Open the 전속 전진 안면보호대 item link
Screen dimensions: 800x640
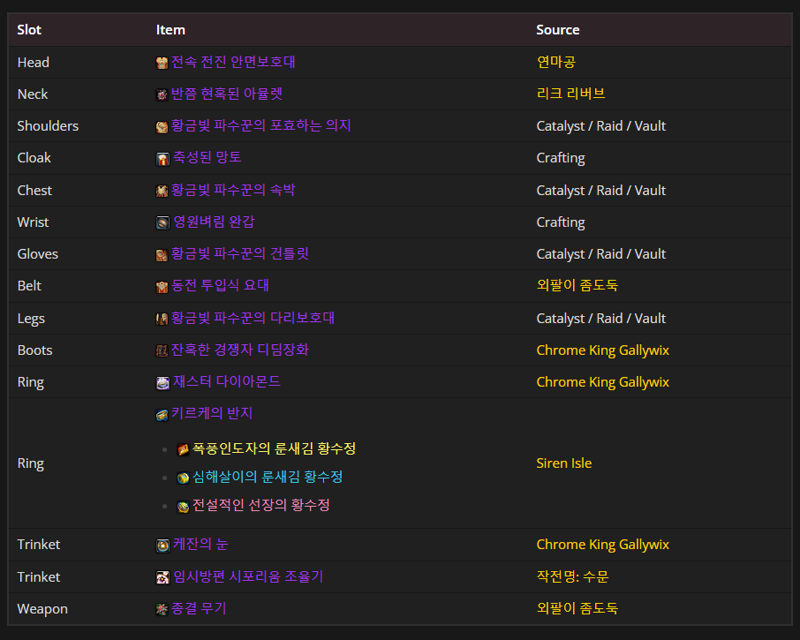pos(233,62)
